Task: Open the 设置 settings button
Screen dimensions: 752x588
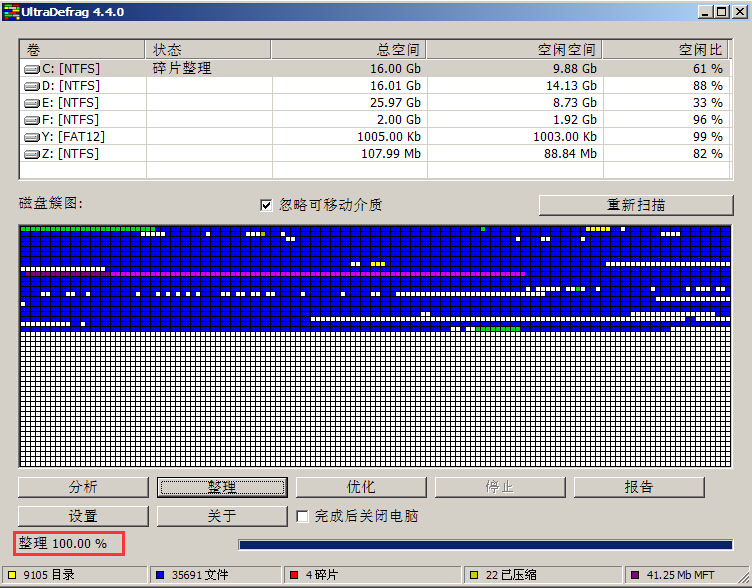Action: click(x=83, y=516)
